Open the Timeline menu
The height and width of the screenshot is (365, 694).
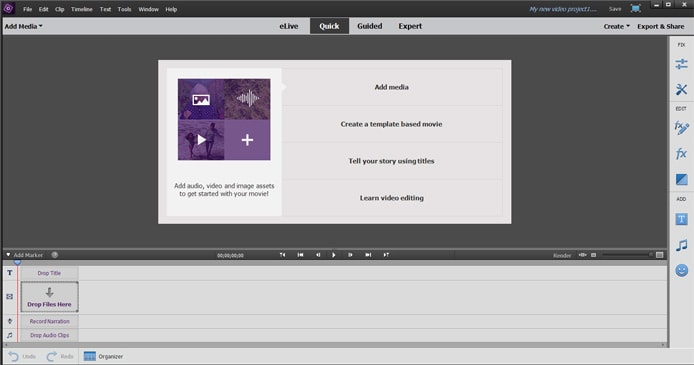(x=82, y=9)
